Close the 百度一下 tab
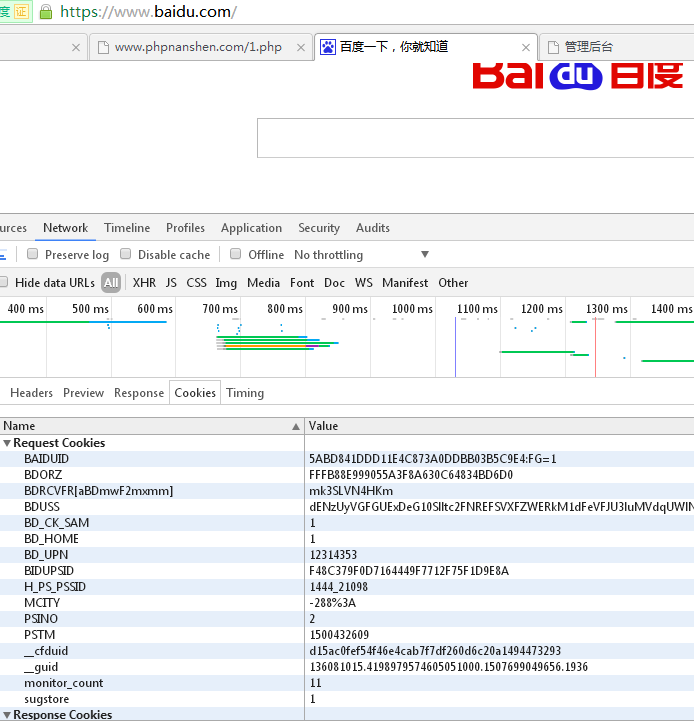 pyautogui.click(x=526, y=47)
